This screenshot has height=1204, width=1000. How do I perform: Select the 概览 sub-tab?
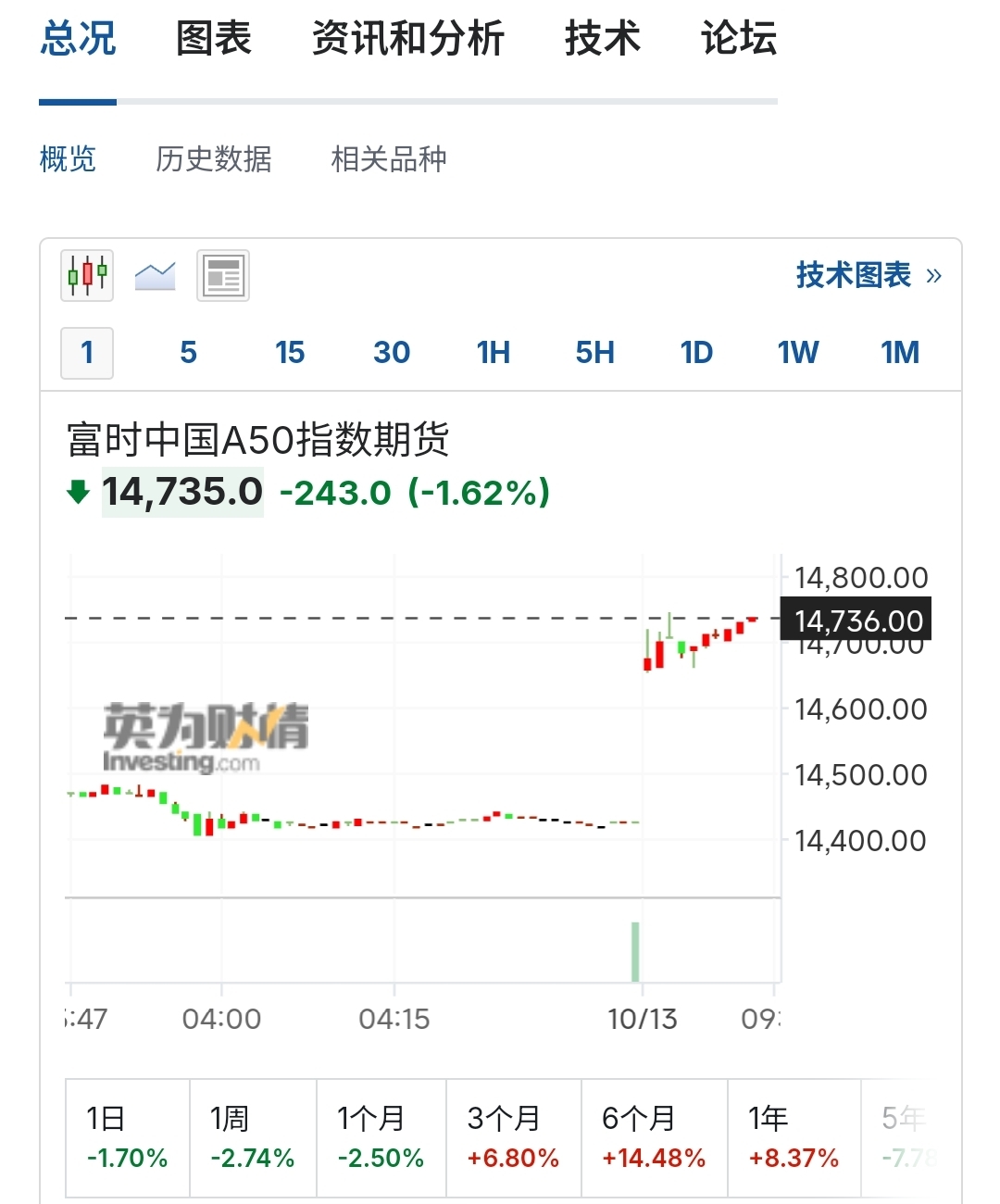(x=68, y=159)
